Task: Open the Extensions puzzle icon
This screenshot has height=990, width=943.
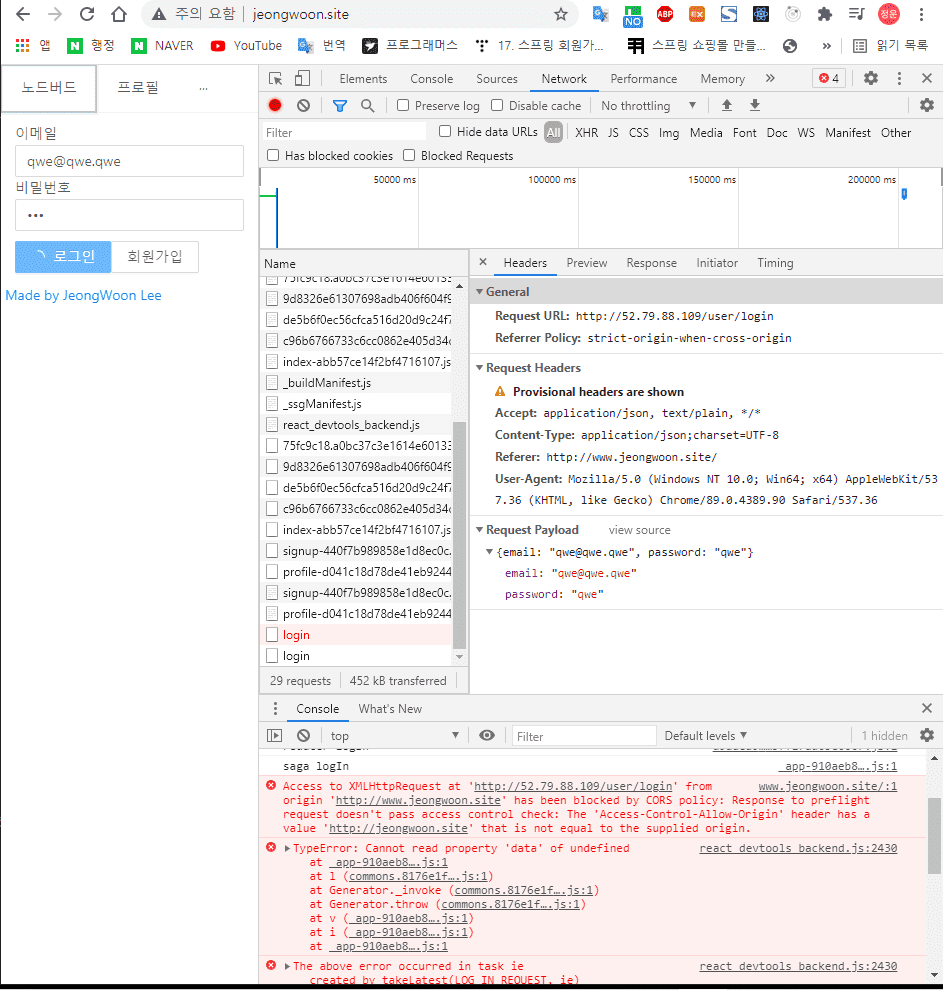Action: point(824,14)
